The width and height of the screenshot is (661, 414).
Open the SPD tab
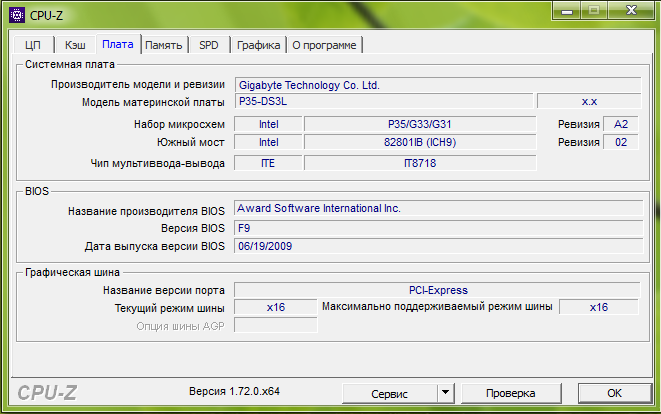209,45
